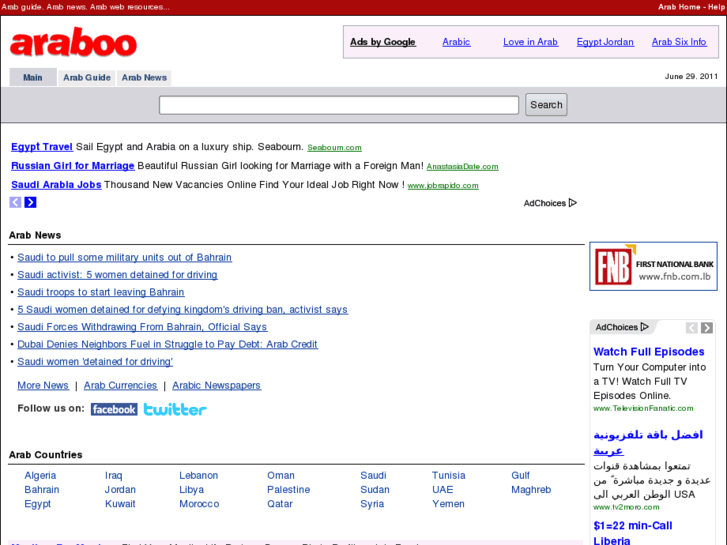
Task: Switch to the Main tab
Action: pos(33,77)
